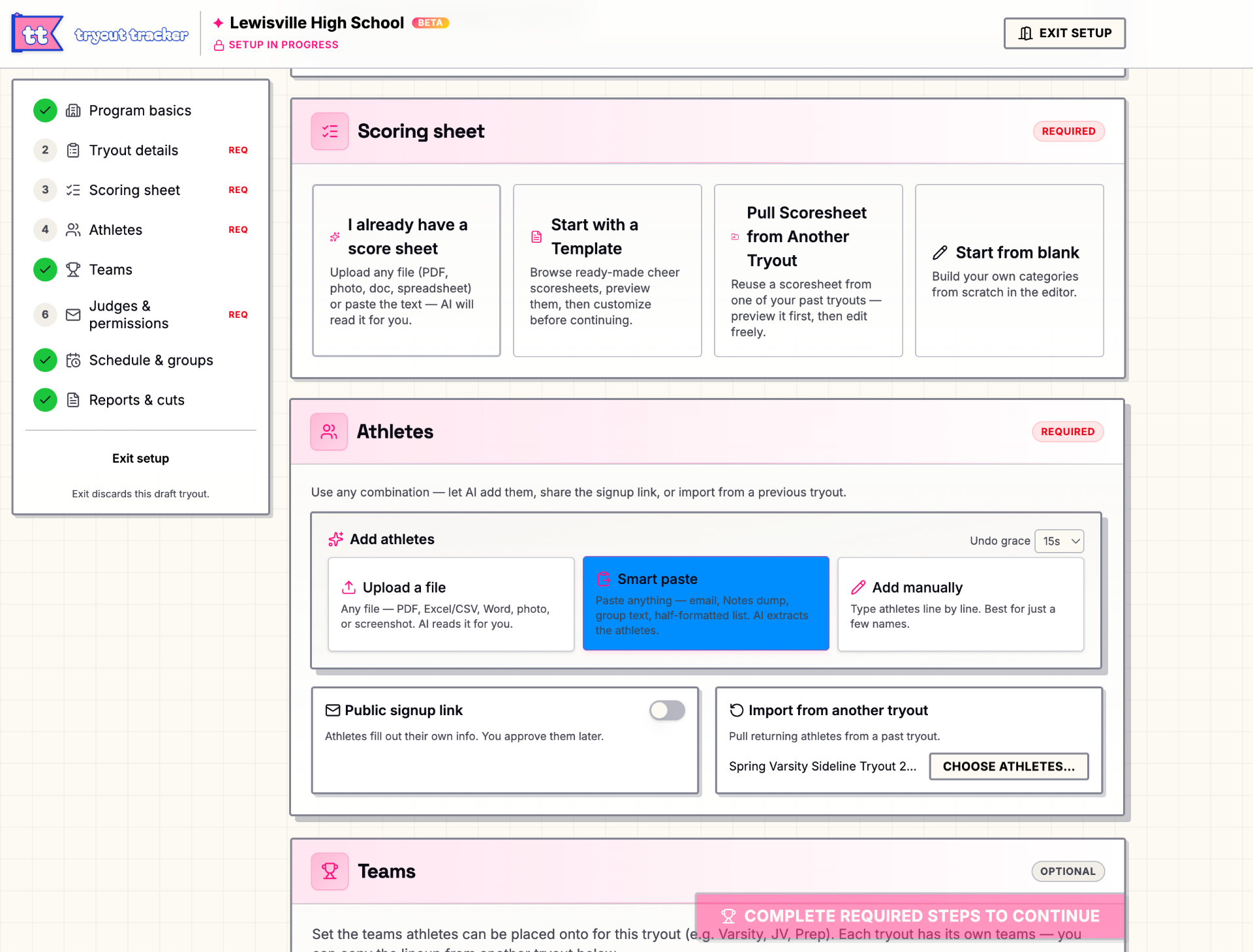
Task: Click the Schedule & groups calendar icon
Action: [73, 360]
